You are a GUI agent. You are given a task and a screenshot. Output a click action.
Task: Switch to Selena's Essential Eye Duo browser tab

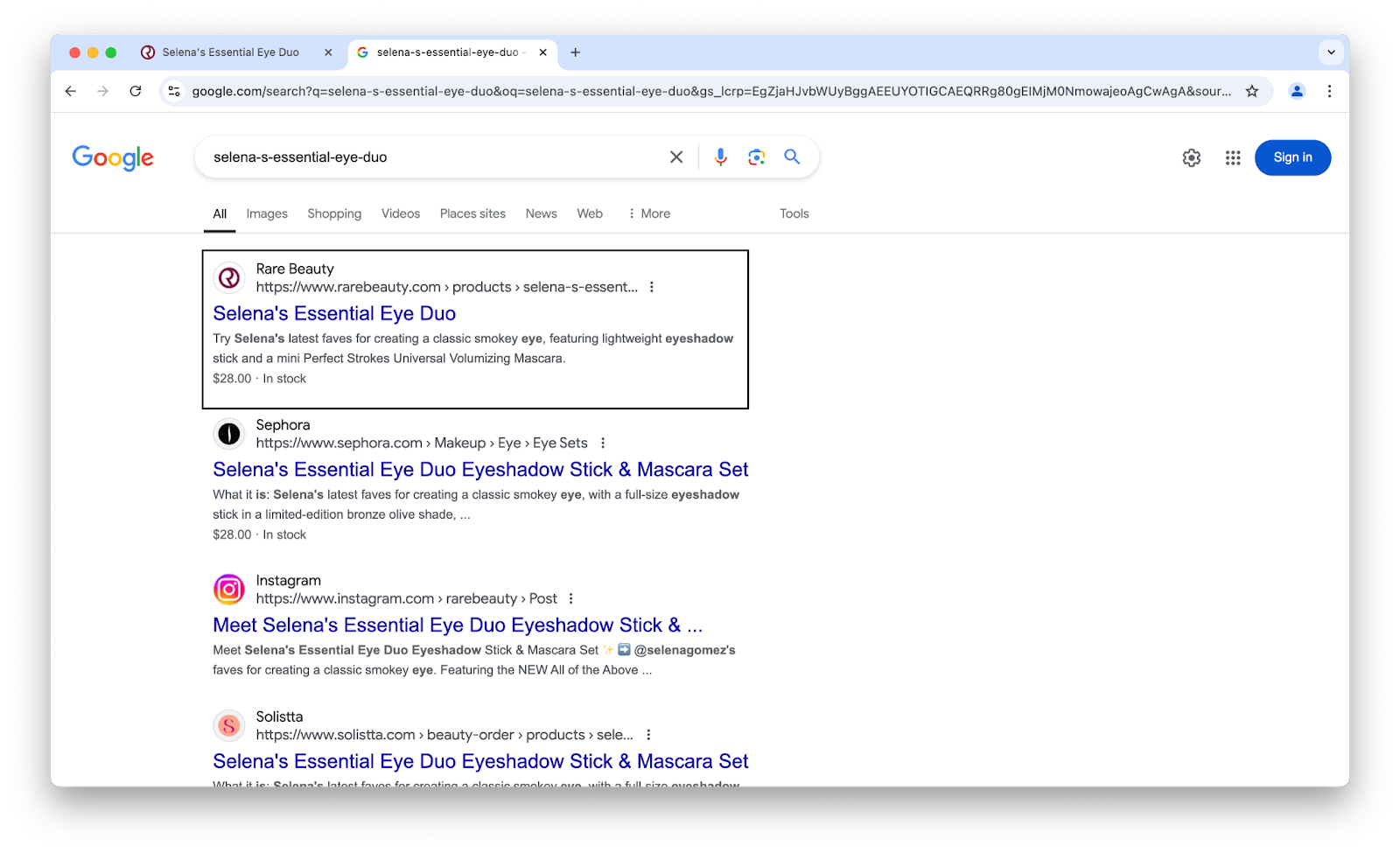[x=231, y=52]
